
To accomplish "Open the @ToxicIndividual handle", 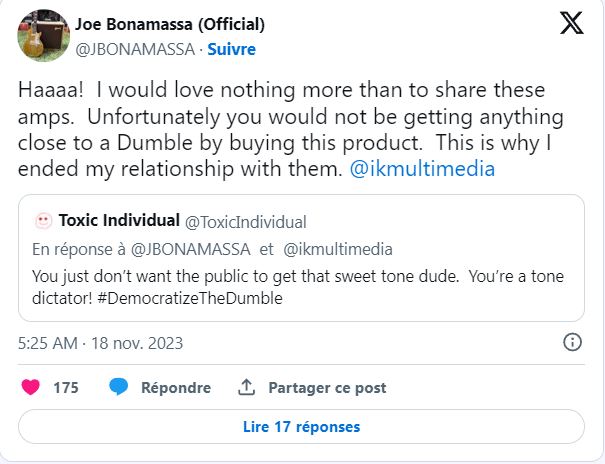I will [245, 222].
